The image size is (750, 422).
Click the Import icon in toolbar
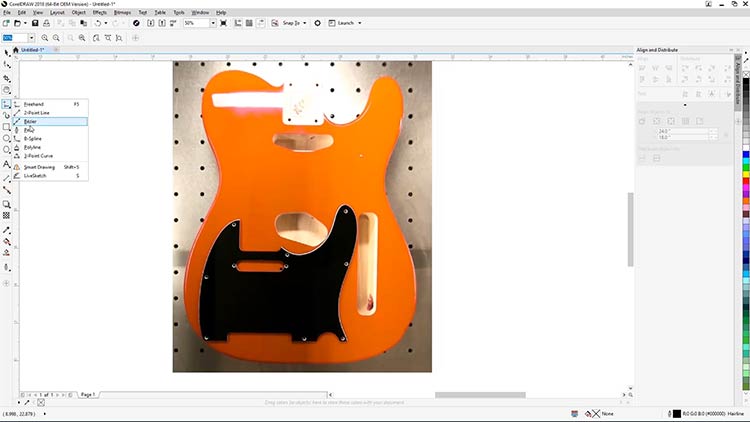tap(151, 23)
